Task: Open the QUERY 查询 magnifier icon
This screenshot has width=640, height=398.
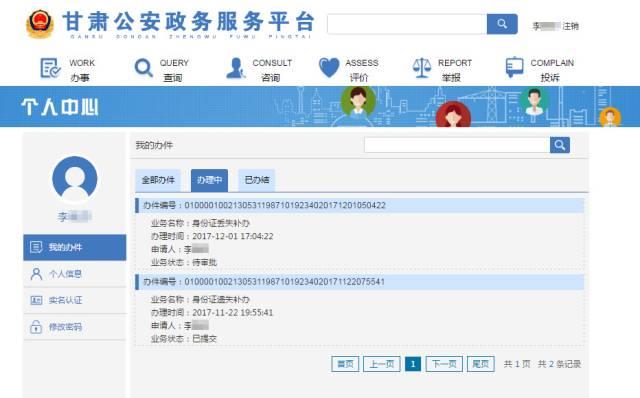Action: coord(143,68)
